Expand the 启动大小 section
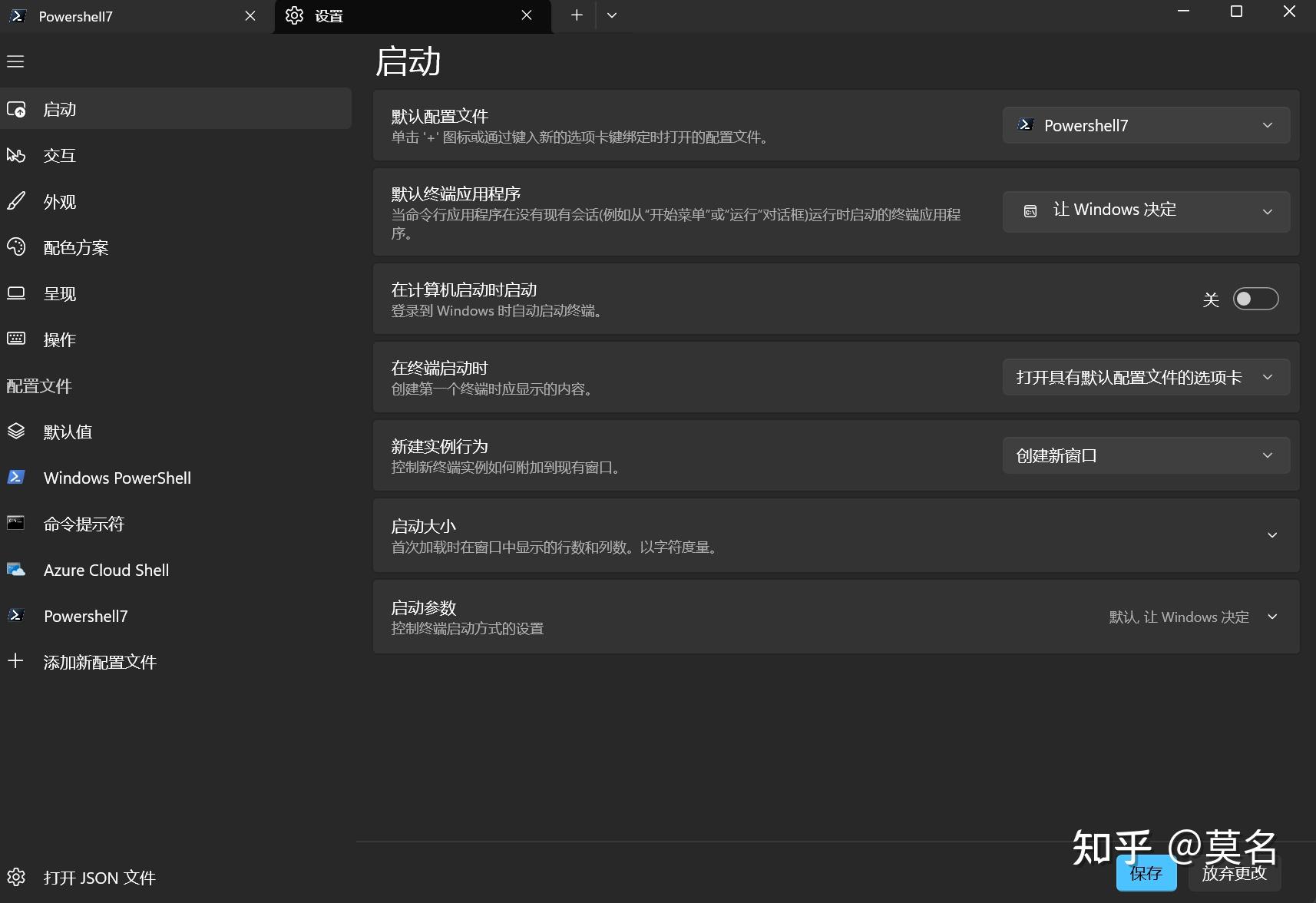This screenshot has width=1316, height=903. pos(1272,536)
